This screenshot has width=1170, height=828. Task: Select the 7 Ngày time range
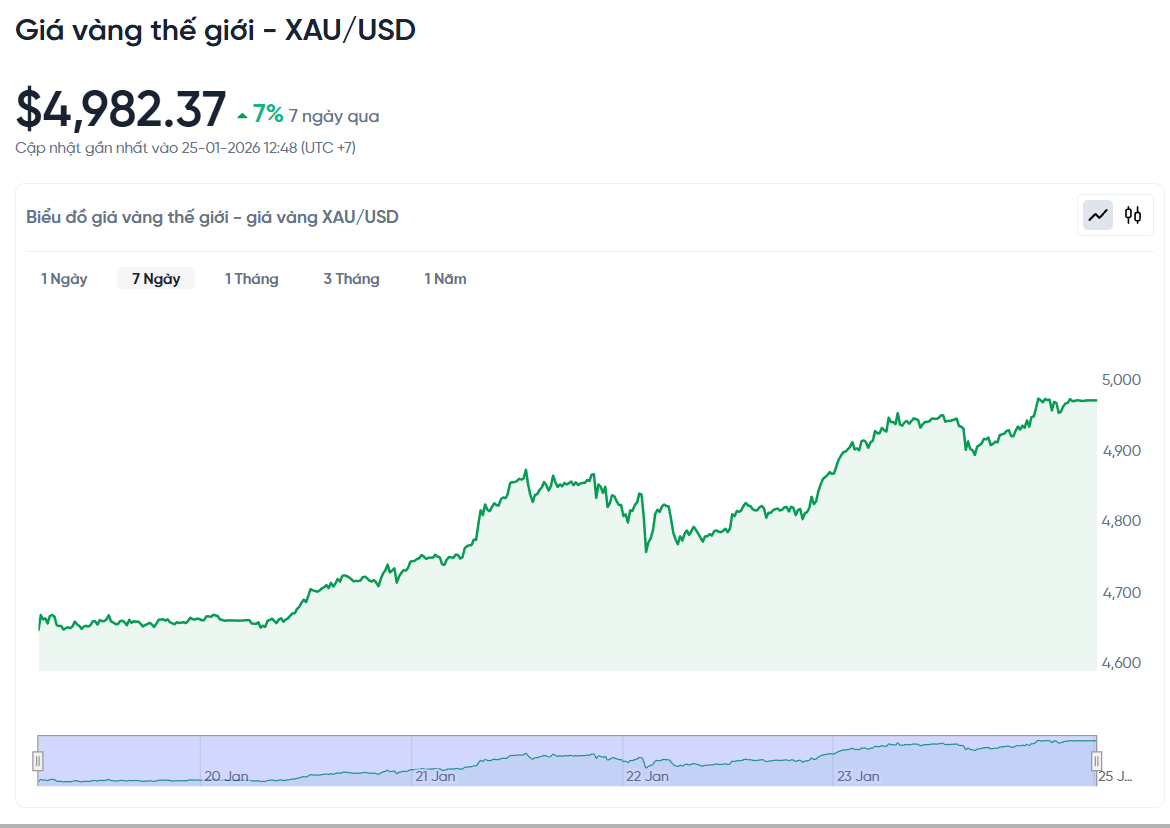(155, 278)
